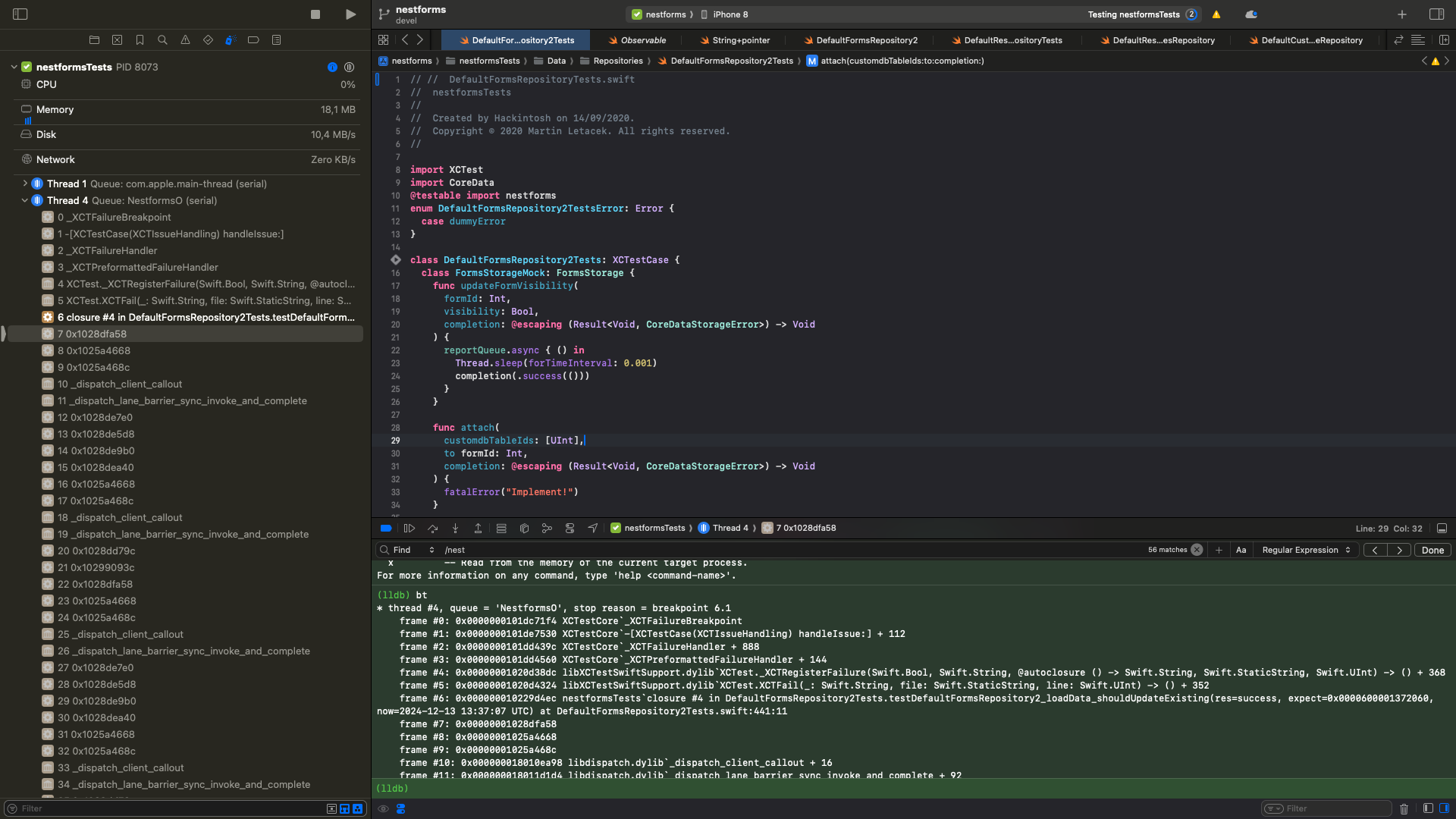Open Debug Memory Graph icon
Image resolution: width=1456 pixels, height=819 pixels.
click(x=547, y=529)
